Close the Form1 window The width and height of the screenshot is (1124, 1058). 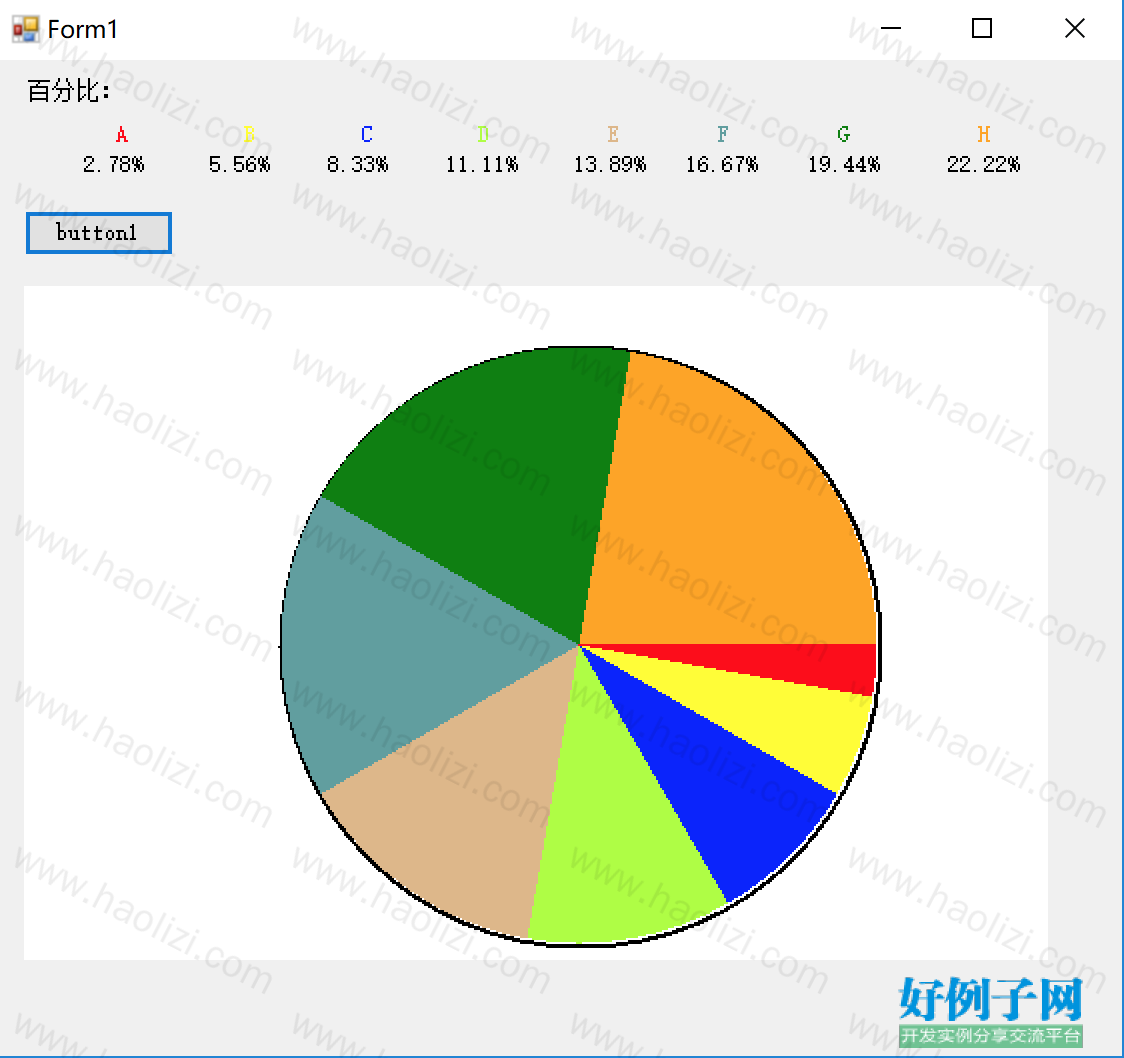click(x=1075, y=29)
